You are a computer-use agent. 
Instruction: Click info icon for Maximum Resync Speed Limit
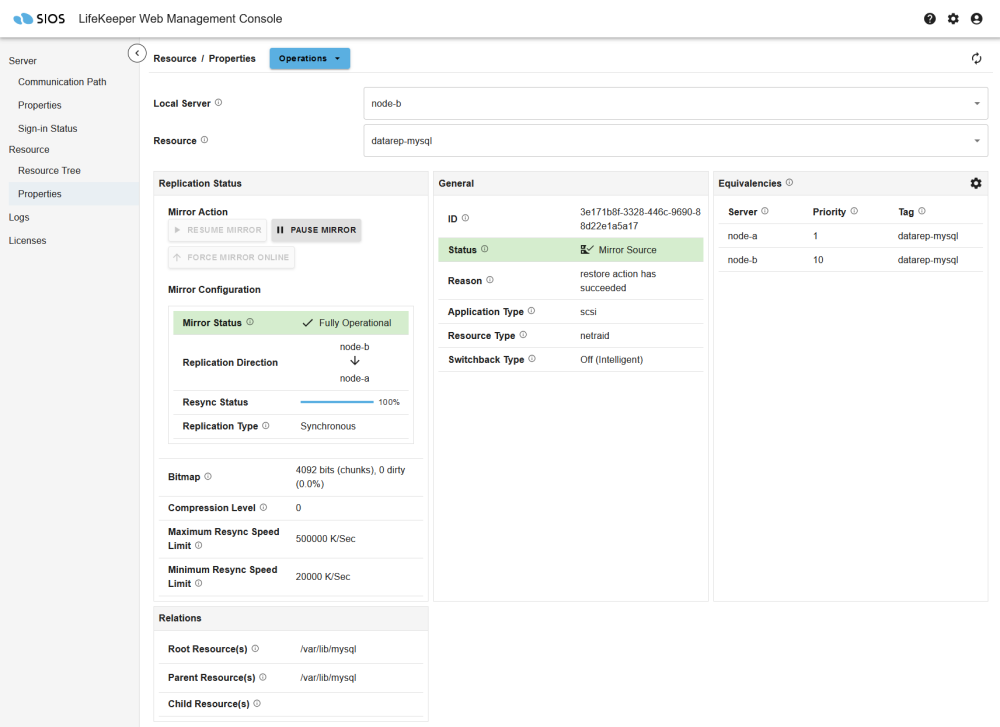(198, 545)
